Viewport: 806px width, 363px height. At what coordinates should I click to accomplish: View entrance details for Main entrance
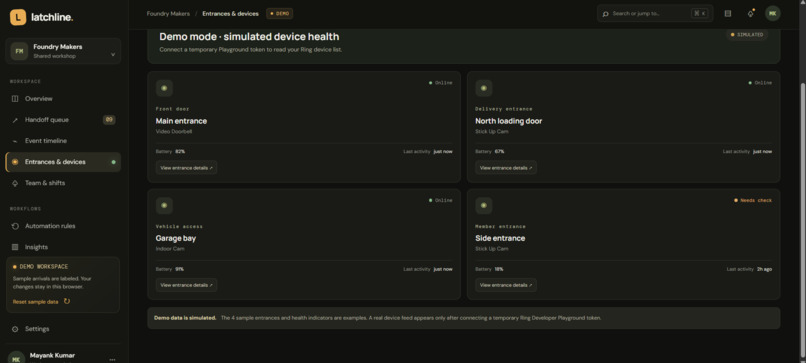pos(187,168)
